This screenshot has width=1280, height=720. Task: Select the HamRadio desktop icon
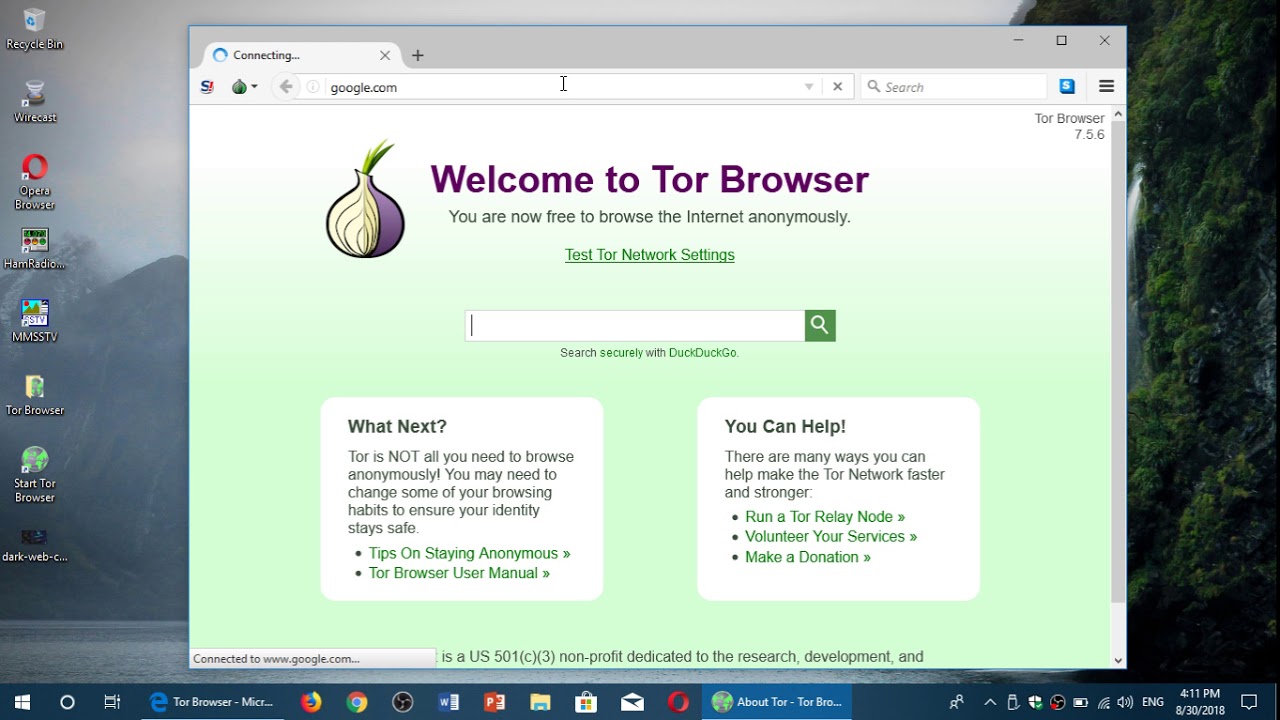tap(35, 249)
